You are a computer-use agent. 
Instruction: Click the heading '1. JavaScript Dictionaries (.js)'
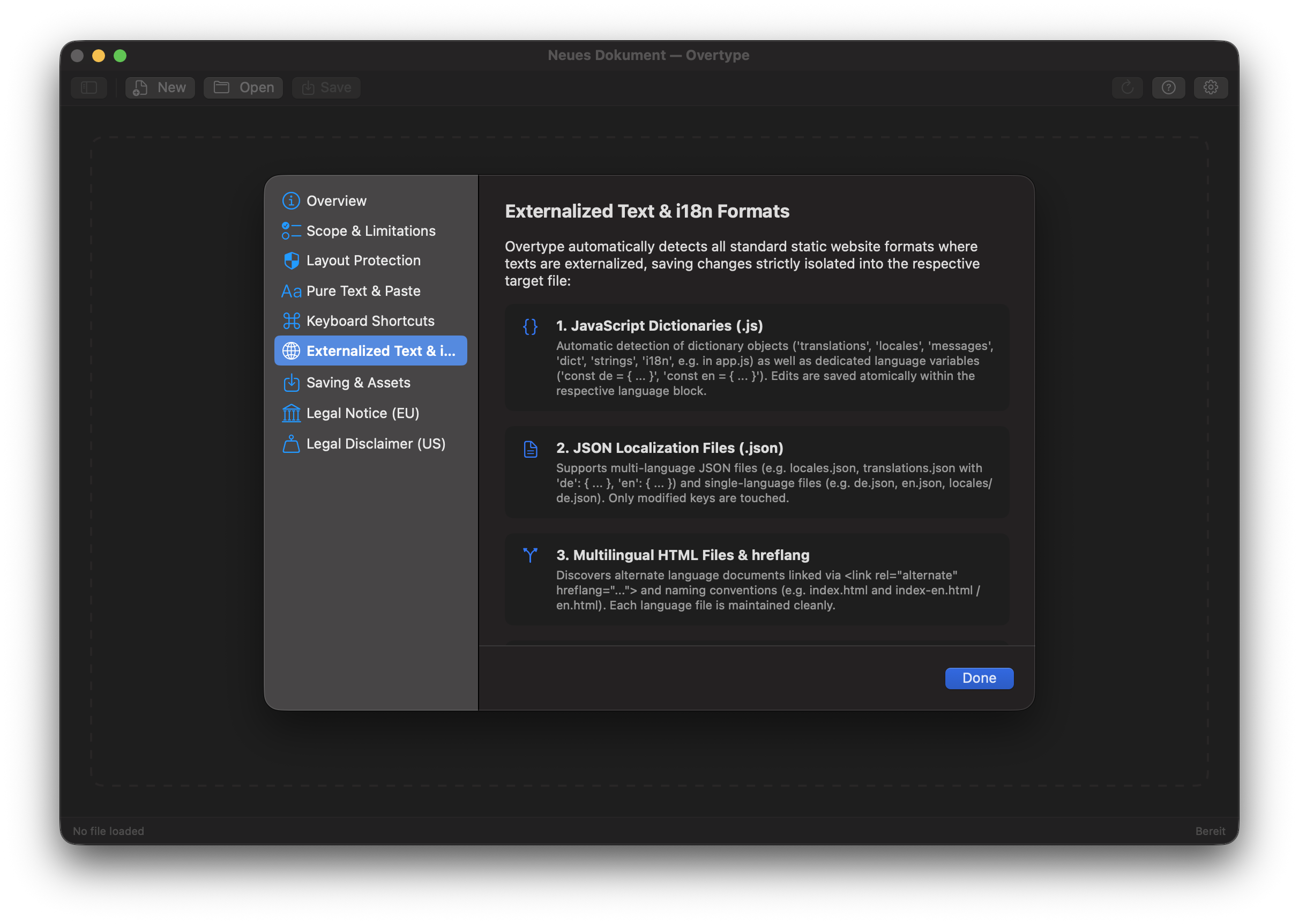(659, 326)
